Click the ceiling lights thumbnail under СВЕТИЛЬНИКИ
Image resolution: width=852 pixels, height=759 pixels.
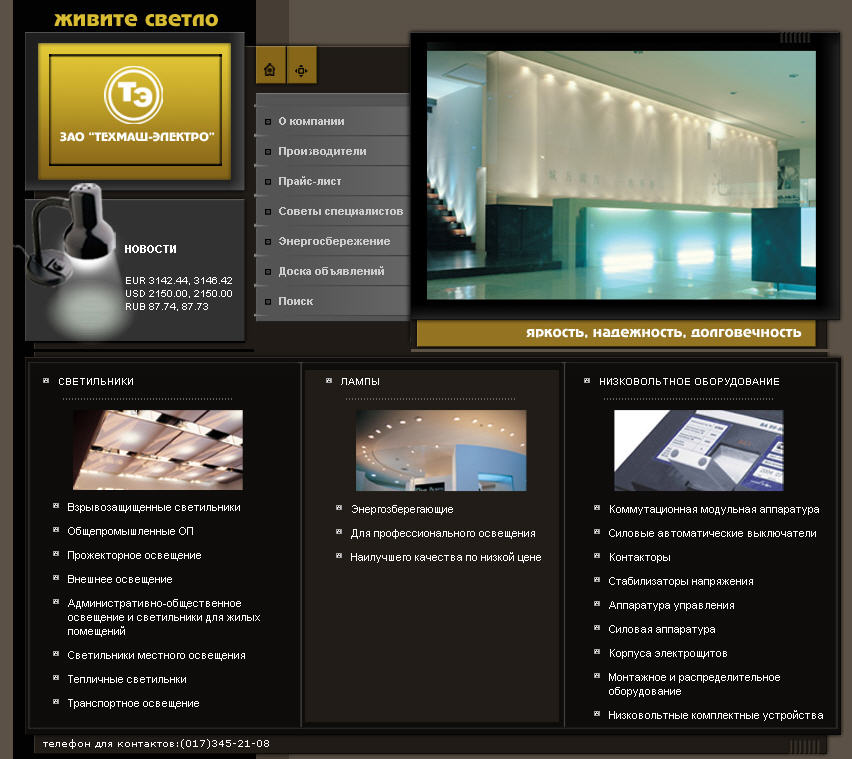(158, 450)
